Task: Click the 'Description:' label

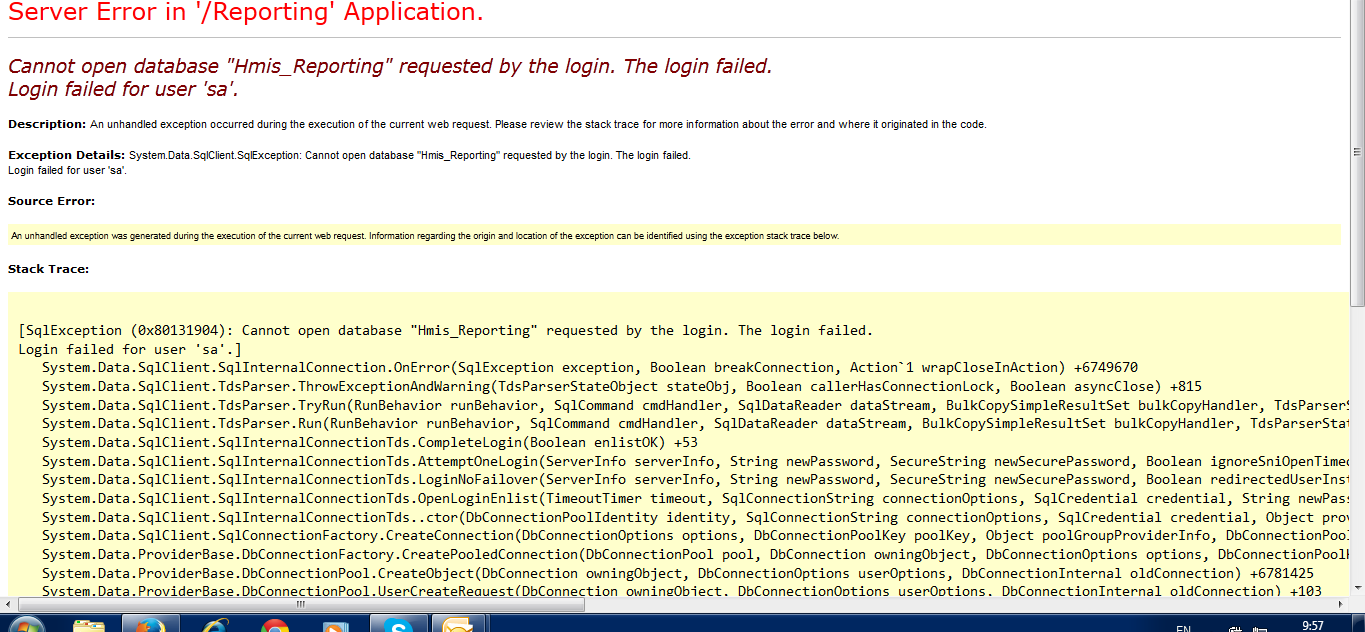Action: pos(47,124)
